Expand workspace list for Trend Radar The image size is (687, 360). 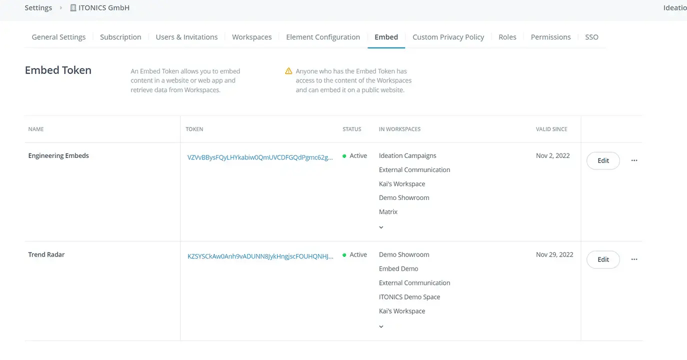pyautogui.click(x=381, y=326)
